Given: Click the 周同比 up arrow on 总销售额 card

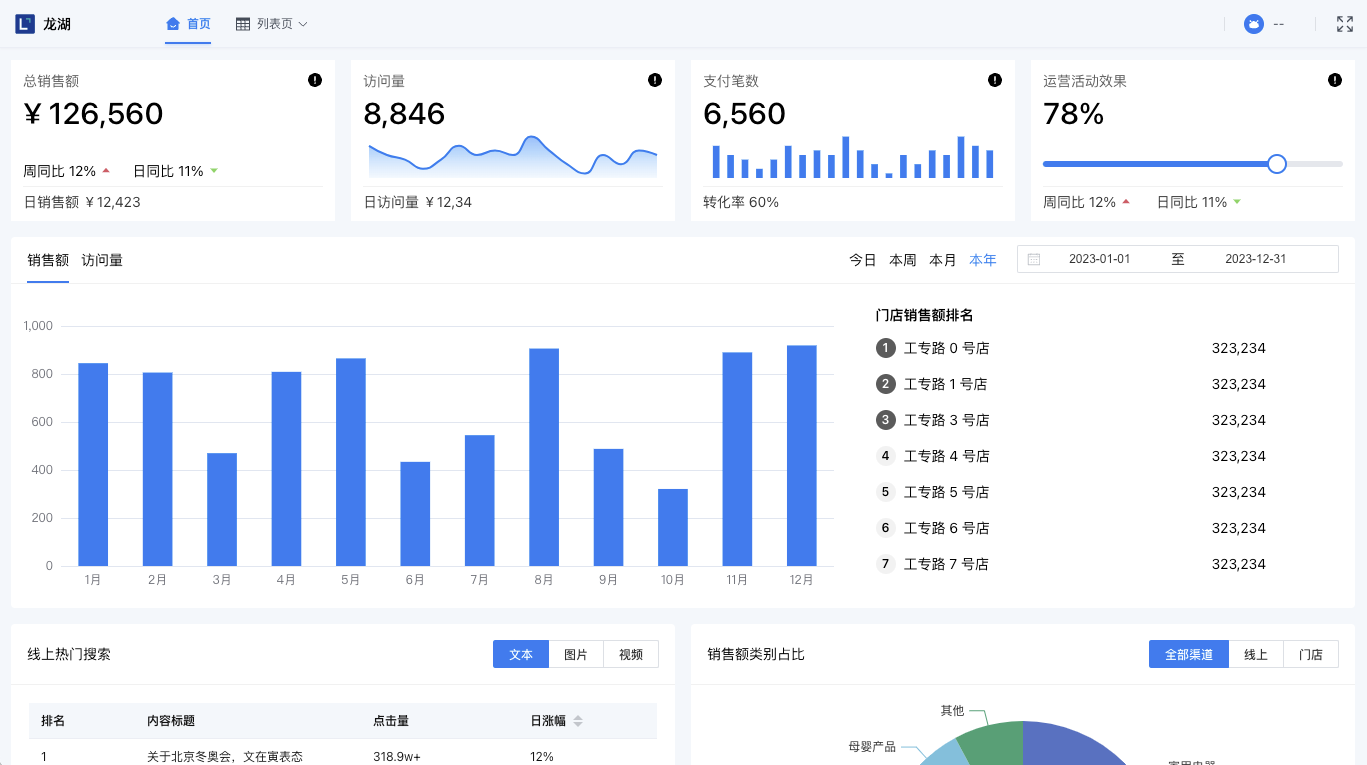Looking at the screenshot, I should 106,171.
